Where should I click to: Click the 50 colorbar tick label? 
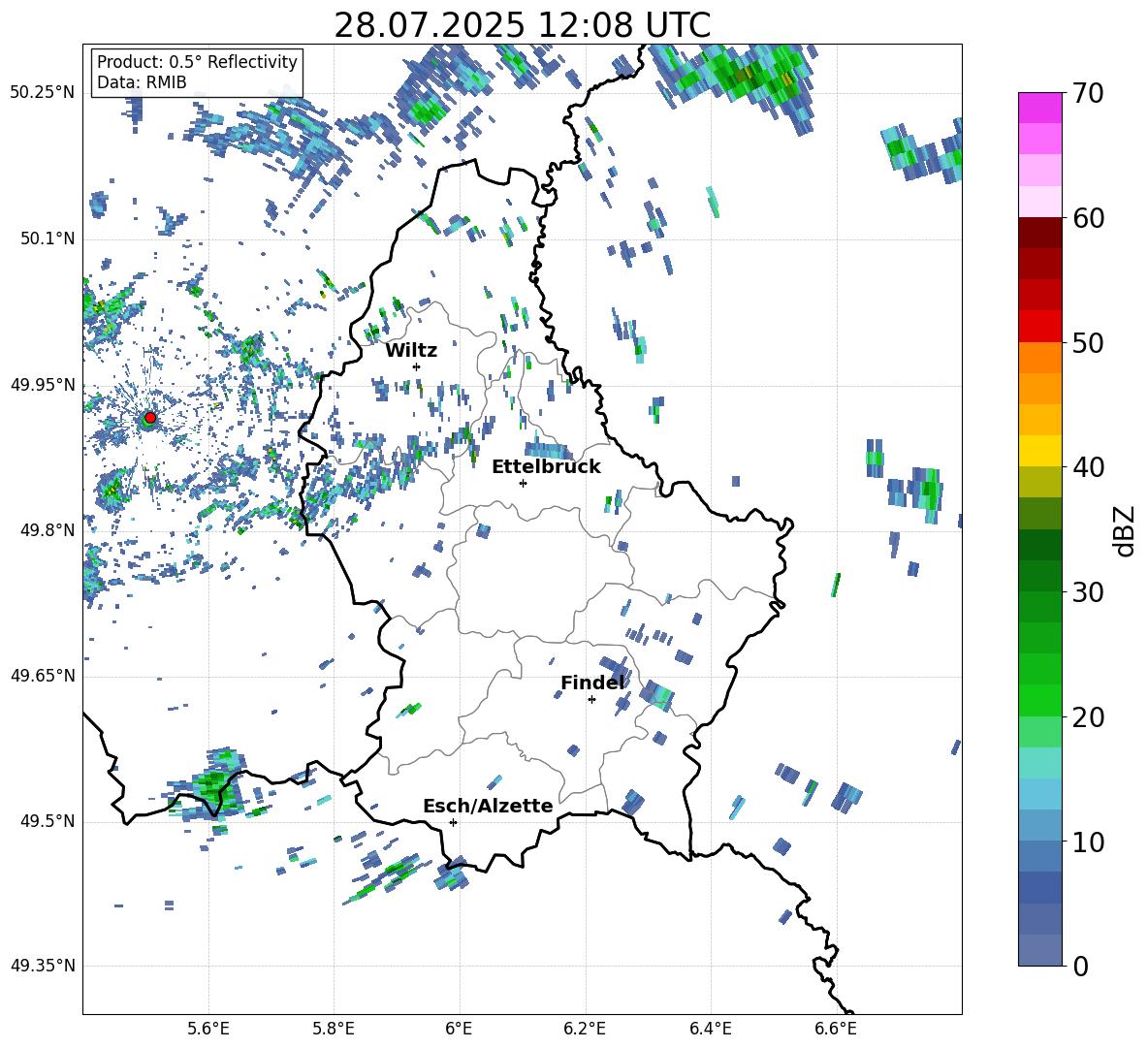(1087, 343)
